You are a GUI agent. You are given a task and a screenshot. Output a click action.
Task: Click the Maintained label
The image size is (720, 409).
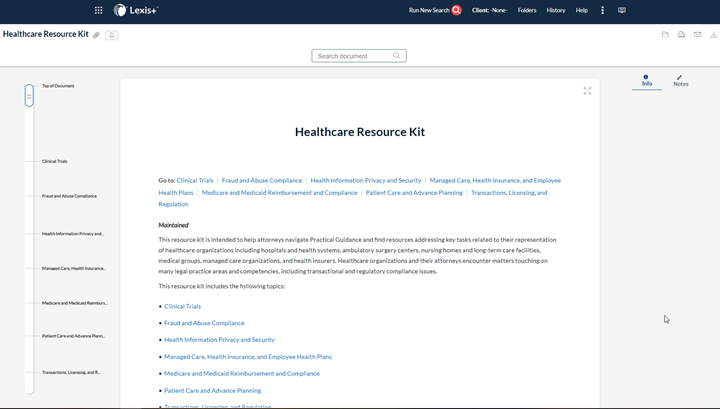tap(173, 225)
